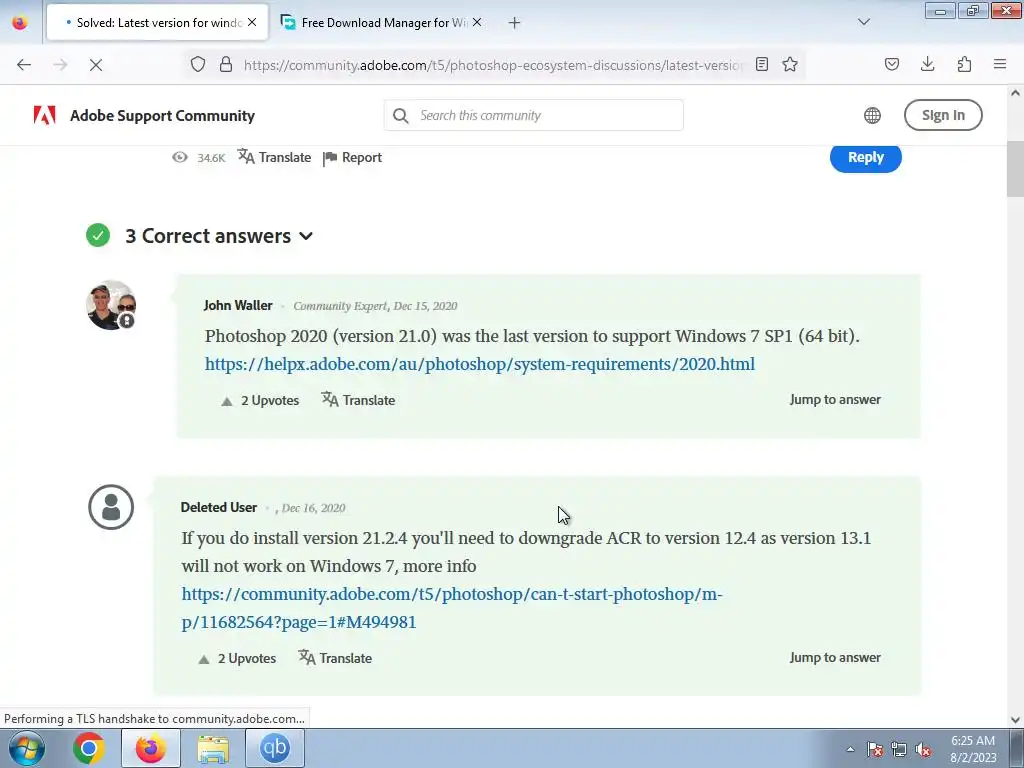Open the Firefox downloads arrow icon

tap(927, 64)
